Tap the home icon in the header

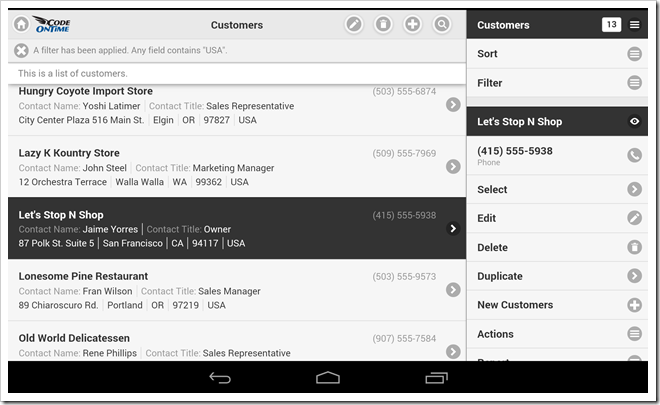point(21,25)
